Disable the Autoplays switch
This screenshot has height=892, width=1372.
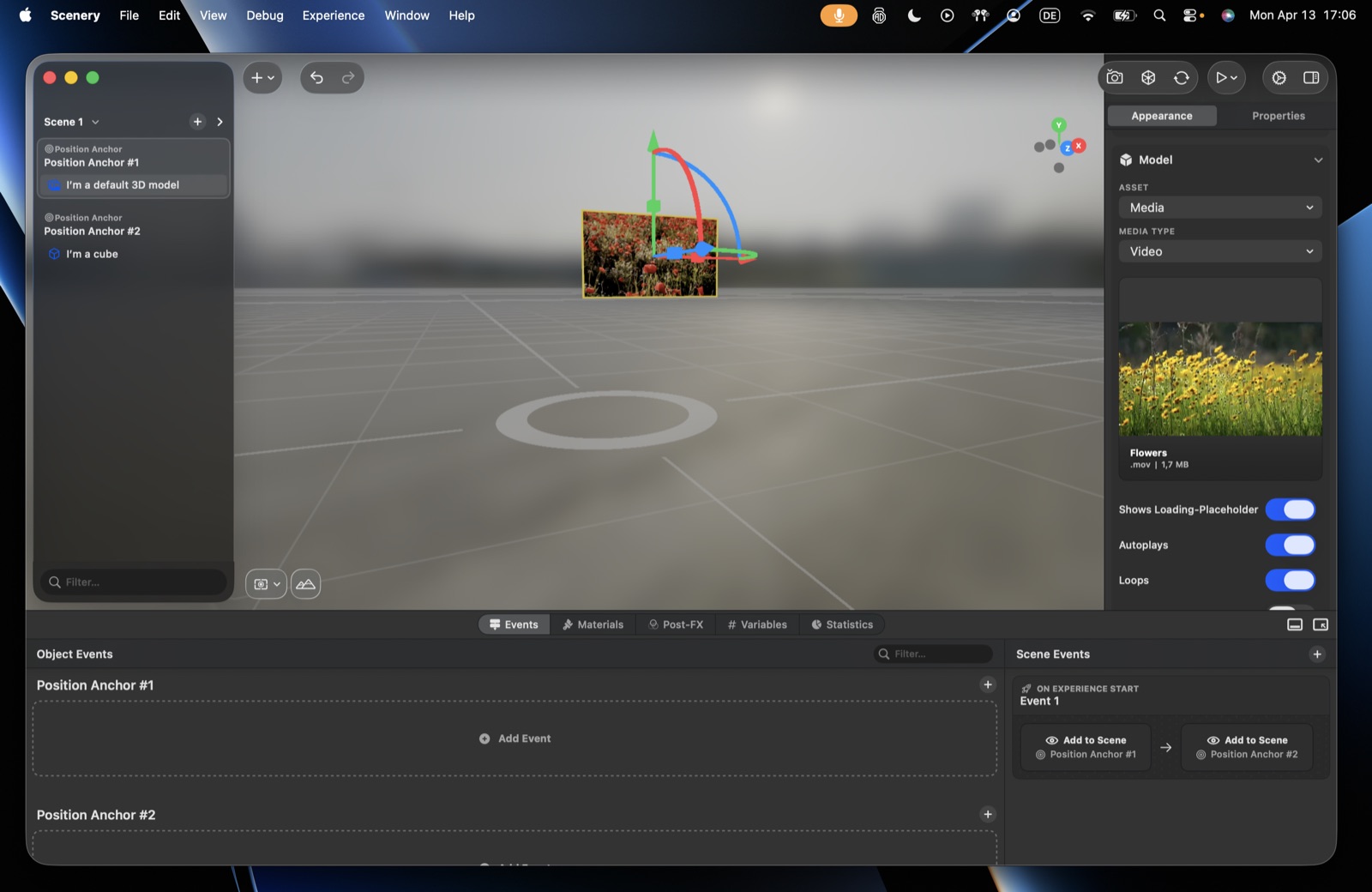pyautogui.click(x=1291, y=545)
